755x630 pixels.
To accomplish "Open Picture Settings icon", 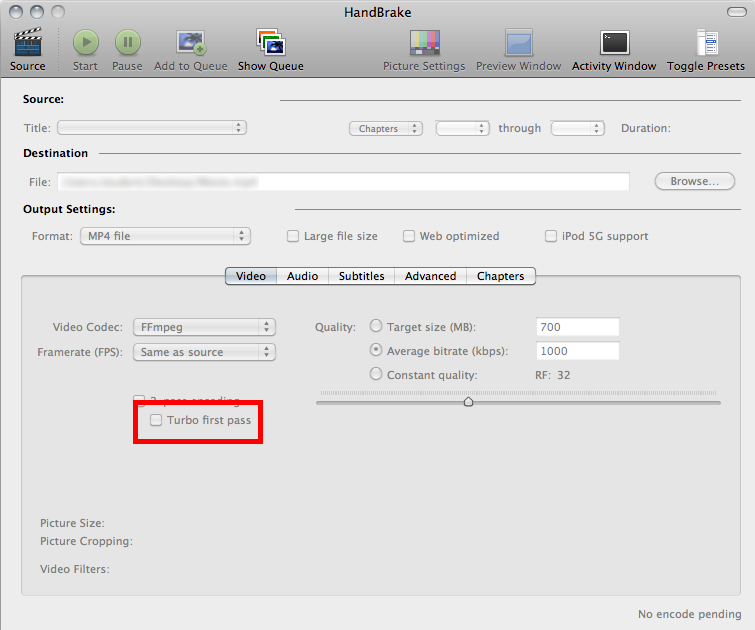I will 424,42.
